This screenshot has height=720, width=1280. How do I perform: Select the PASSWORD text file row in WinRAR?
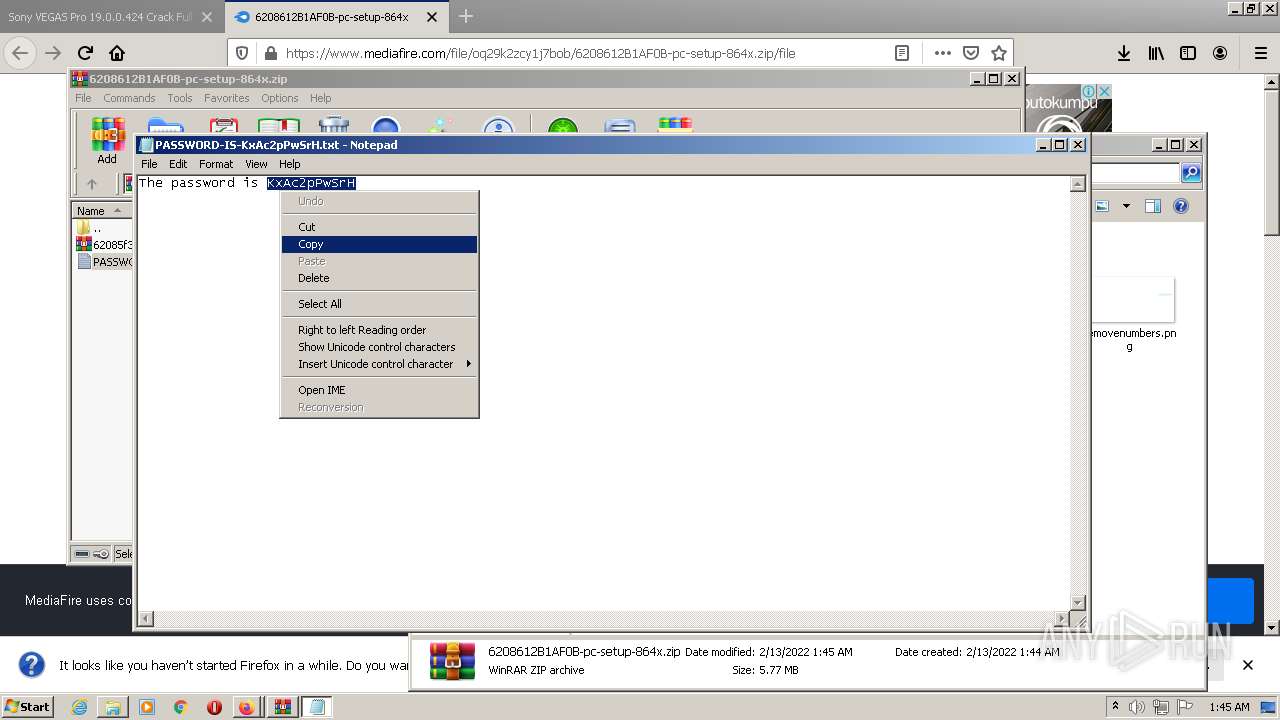tap(104, 262)
